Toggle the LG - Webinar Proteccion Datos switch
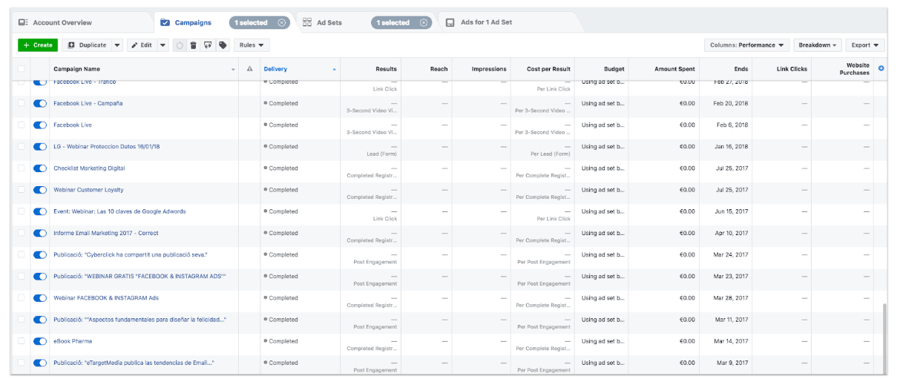Image resolution: width=900 pixels, height=382 pixels. [x=40, y=147]
